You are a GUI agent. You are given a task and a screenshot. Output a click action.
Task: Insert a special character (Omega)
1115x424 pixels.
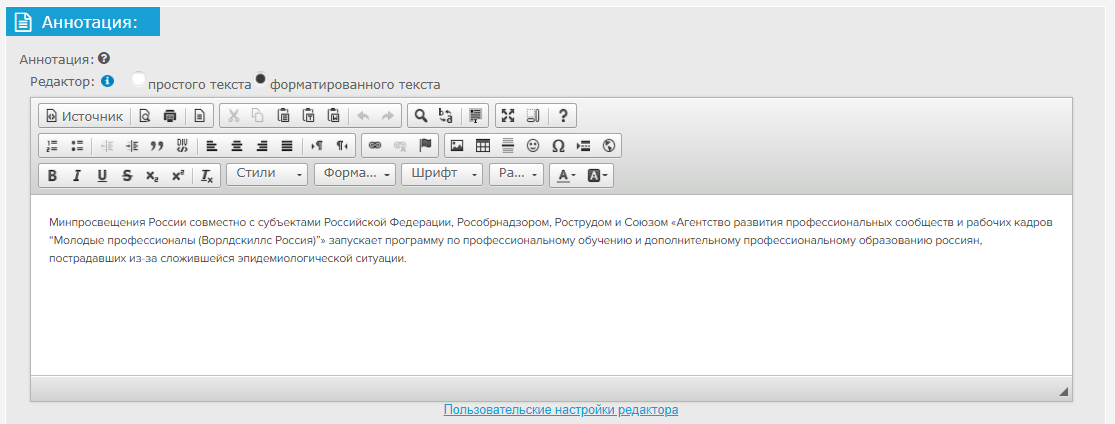tap(558, 146)
